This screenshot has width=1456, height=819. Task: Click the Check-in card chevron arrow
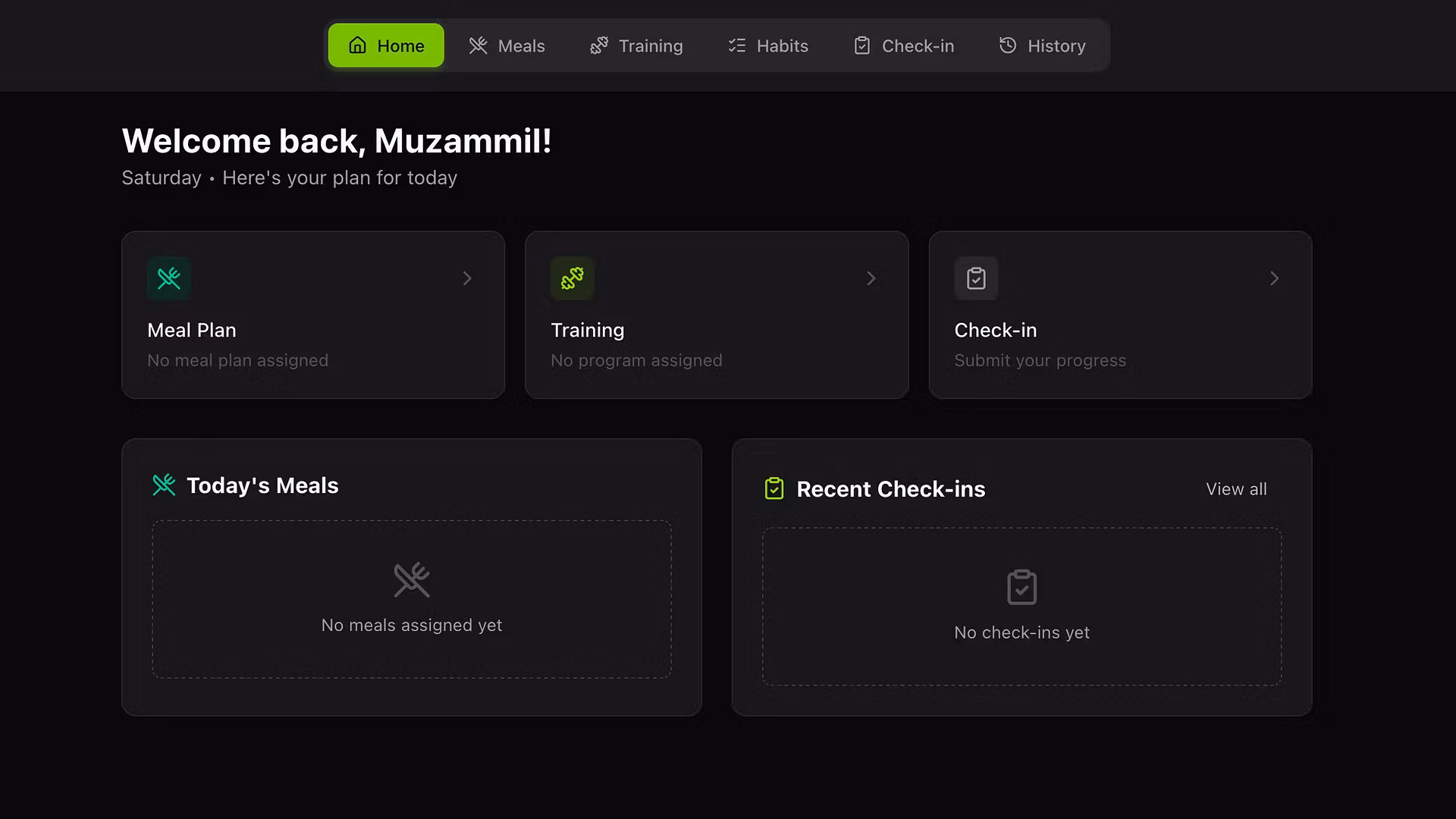coord(1274,278)
